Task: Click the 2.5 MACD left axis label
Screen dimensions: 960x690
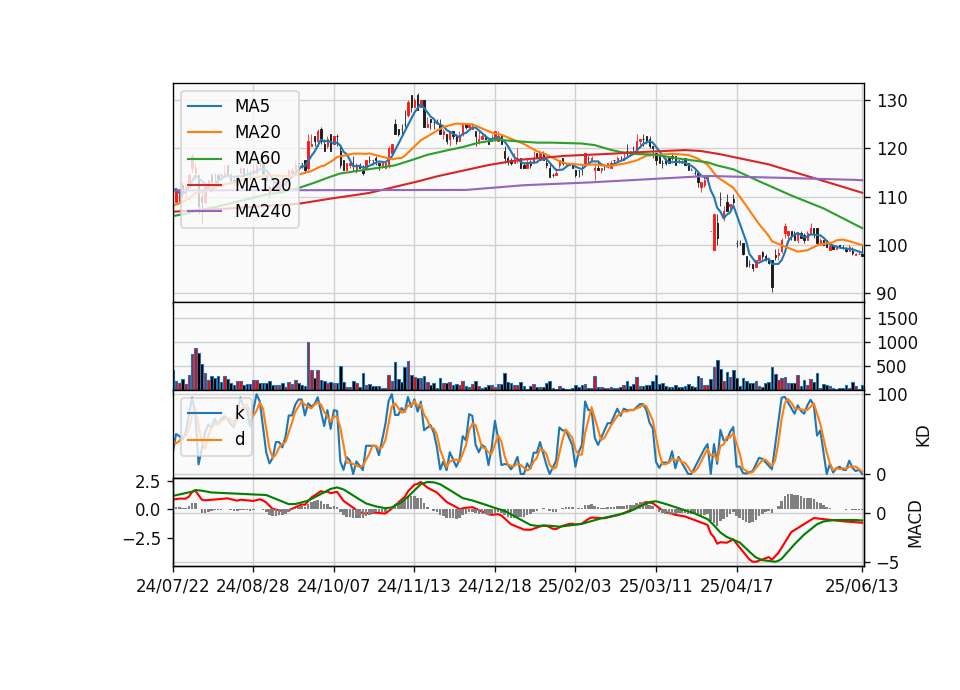Action: coord(148,482)
